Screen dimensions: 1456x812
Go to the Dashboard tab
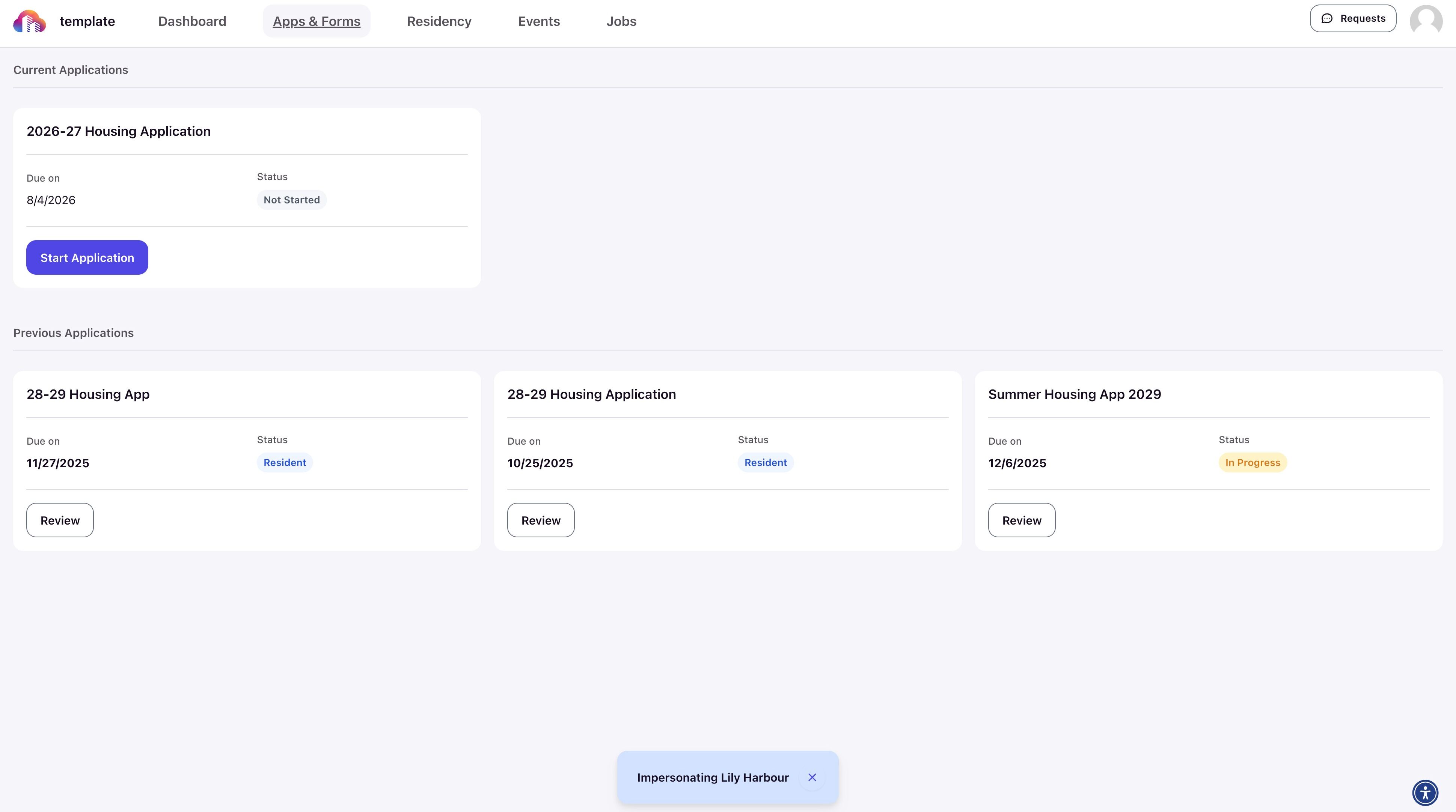pyautogui.click(x=192, y=21)
